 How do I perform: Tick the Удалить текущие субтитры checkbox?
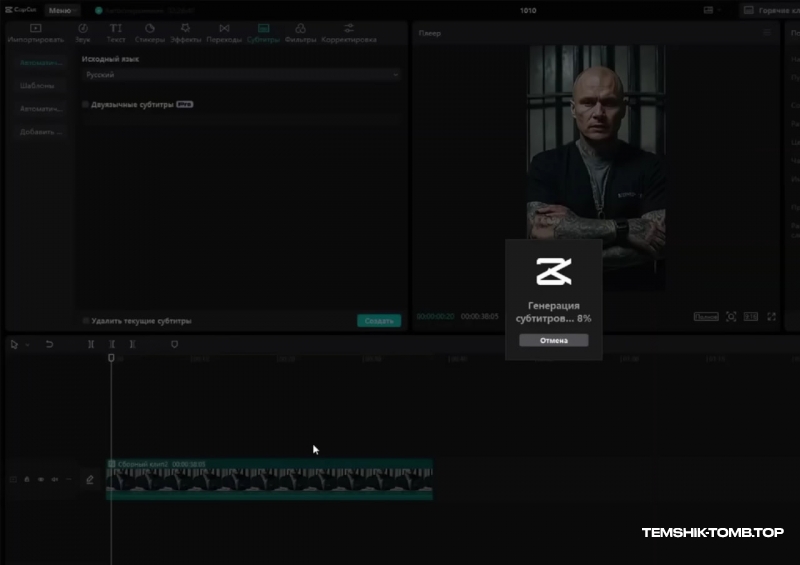click(85, 321)
